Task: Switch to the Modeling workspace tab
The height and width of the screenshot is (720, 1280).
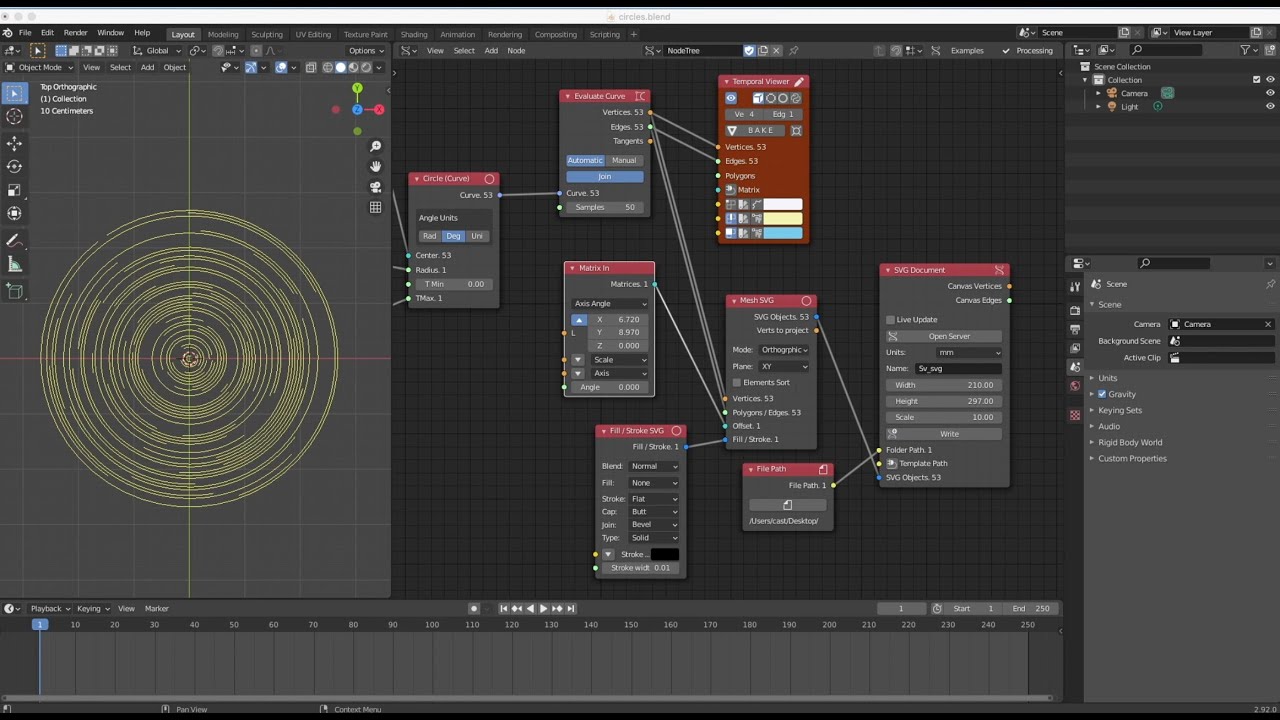Action: point(223,34)
